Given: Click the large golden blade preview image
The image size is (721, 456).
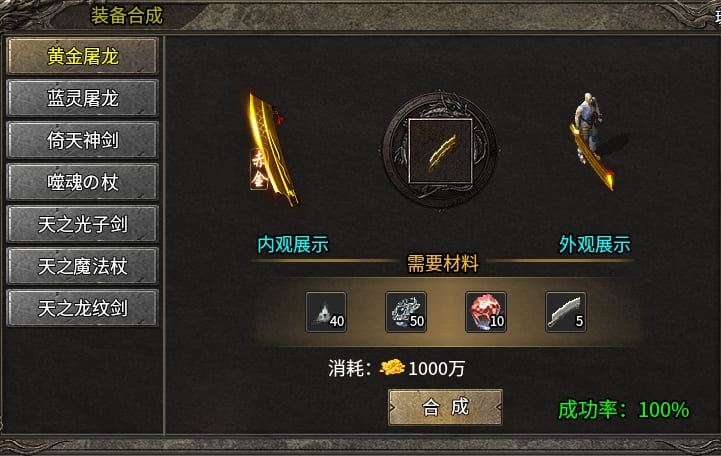Looking at the screenshot, I should click(x=273, y=149).
